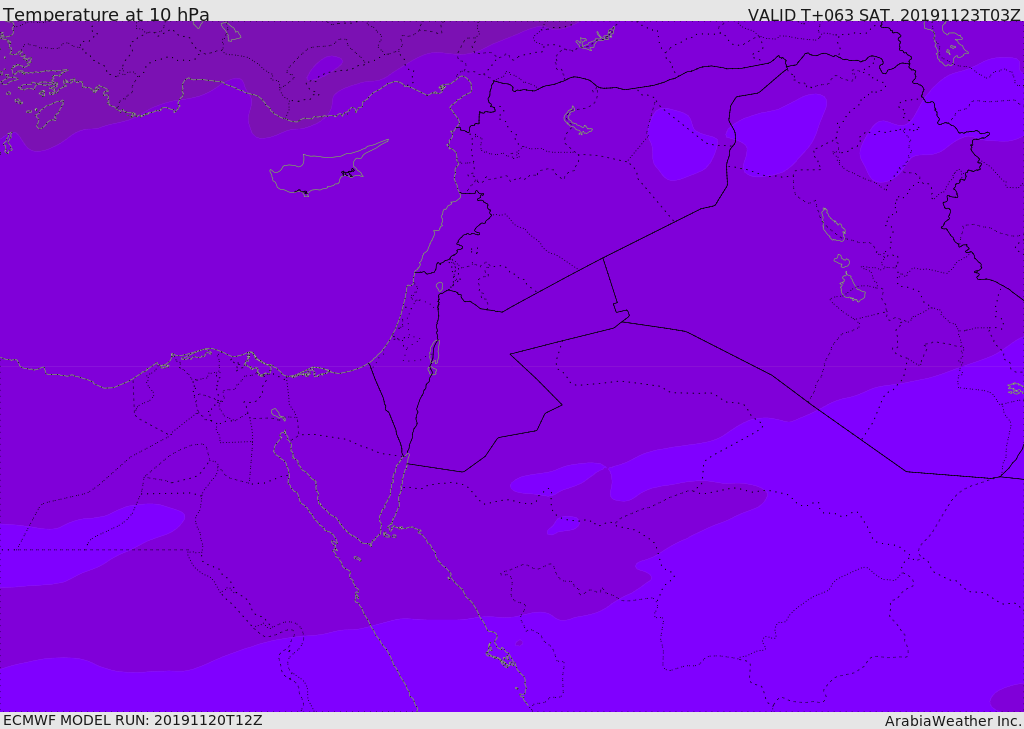Click the 'Temperature at 10 hPa' title
Image resolution: width=1024 pixels, height=729 pixels.
106,14
